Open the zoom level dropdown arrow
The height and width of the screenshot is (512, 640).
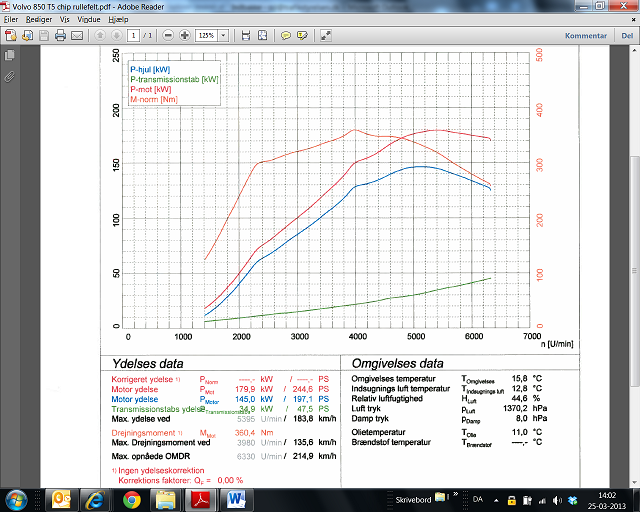click(x=223, y=36)
